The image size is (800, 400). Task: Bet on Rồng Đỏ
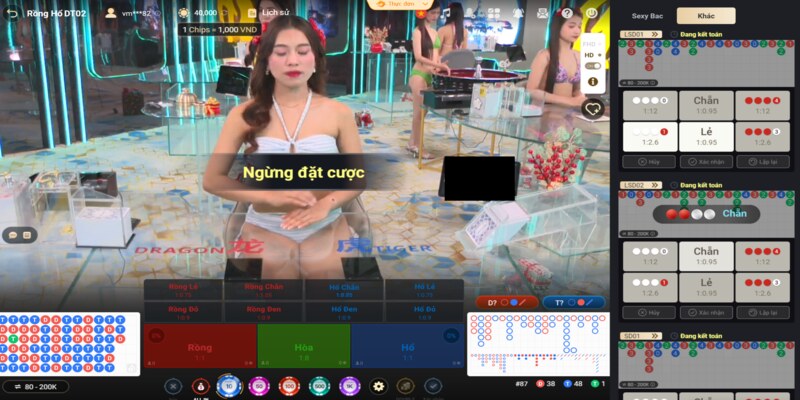(x=183, y=312)
